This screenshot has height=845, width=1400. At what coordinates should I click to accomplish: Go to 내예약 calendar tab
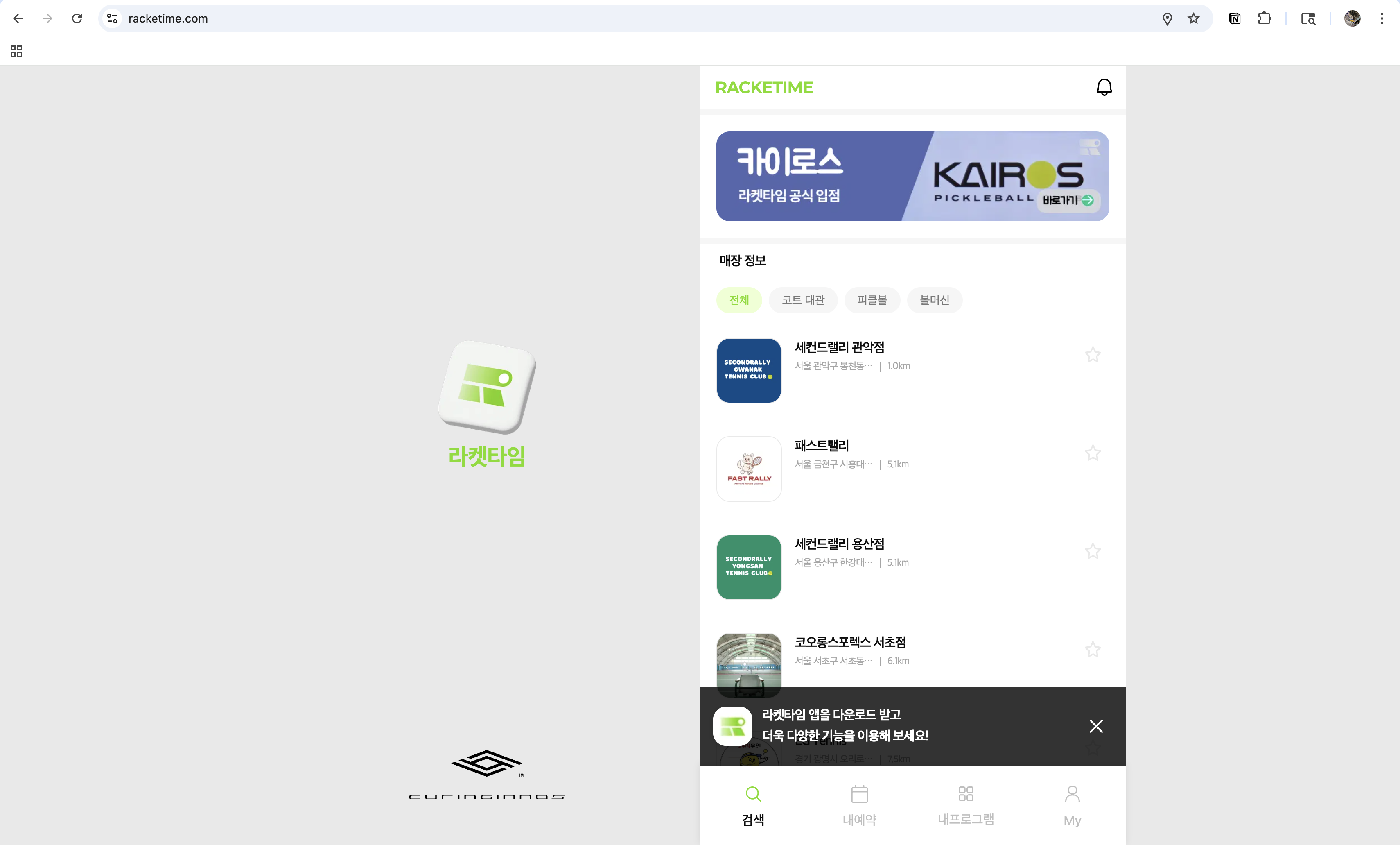pos(859,805)
